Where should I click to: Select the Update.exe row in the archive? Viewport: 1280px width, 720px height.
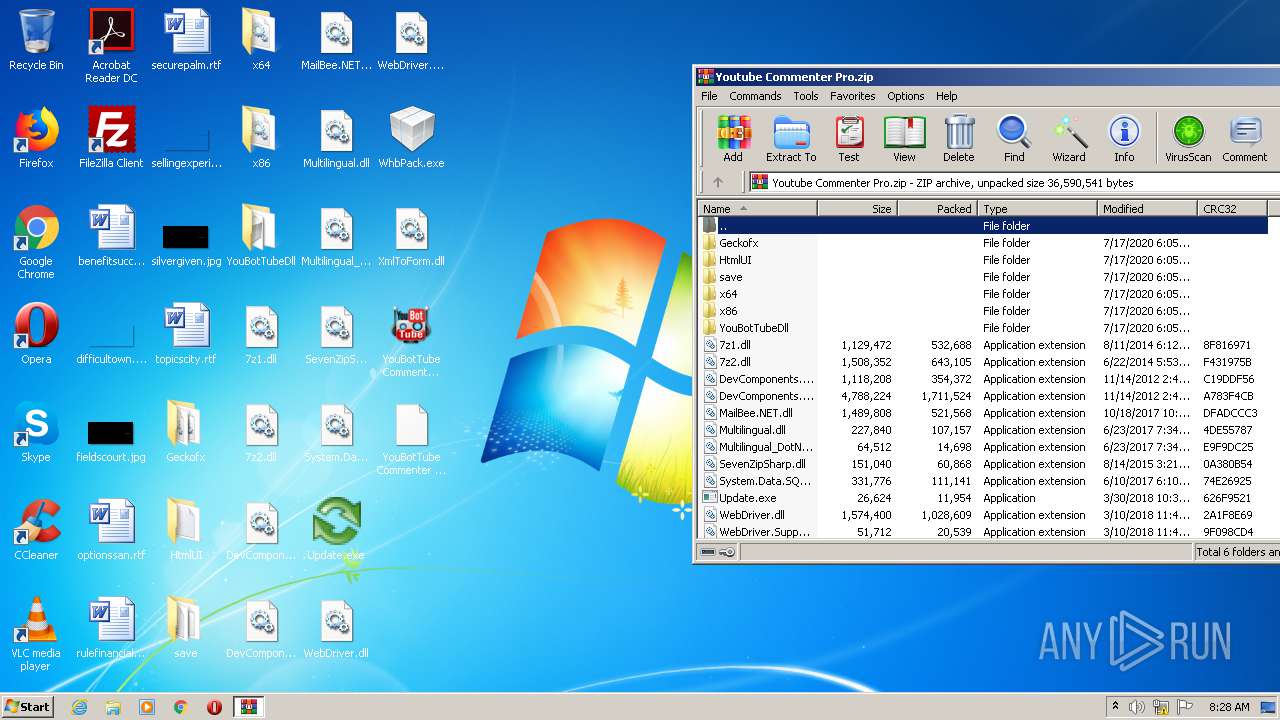[x=983, y=498]
